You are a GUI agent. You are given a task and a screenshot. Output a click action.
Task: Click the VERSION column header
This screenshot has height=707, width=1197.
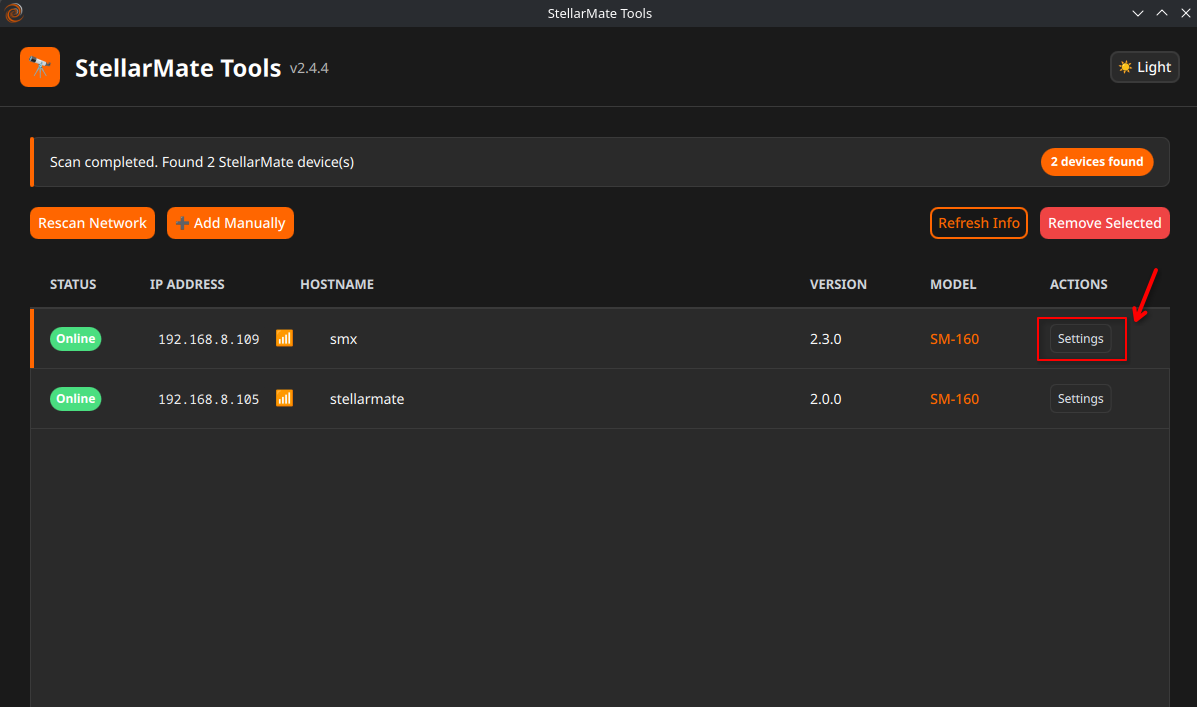838,284
